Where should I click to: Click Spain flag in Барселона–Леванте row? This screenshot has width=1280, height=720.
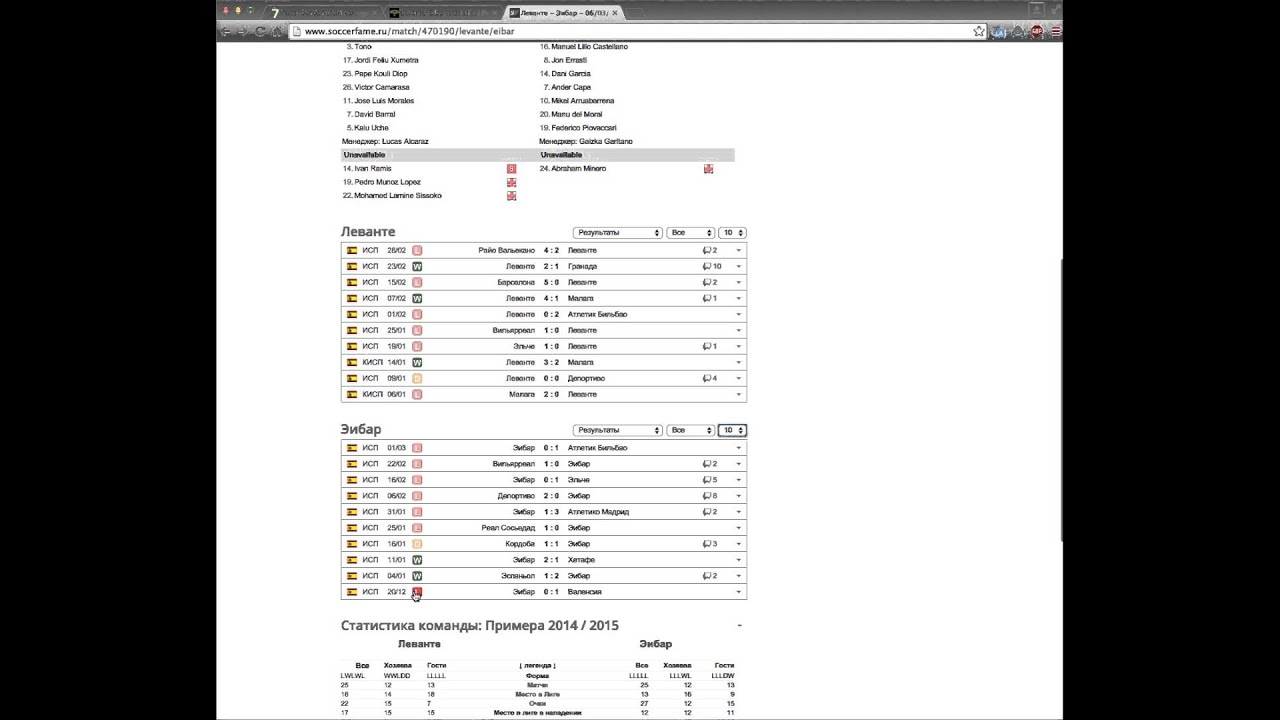[x=352, y=282]
